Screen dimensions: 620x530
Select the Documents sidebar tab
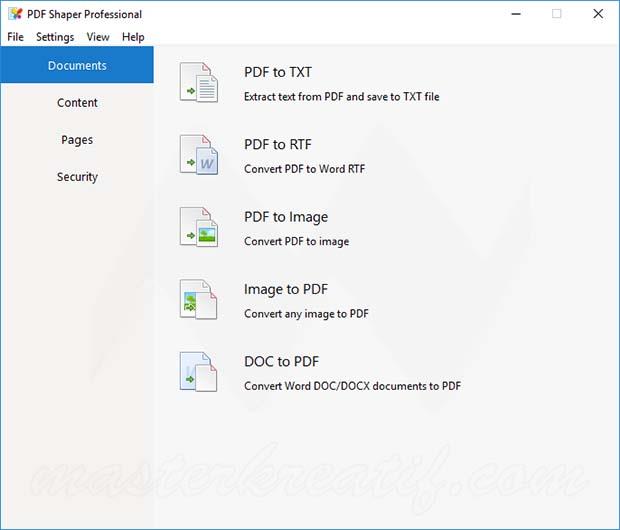click(77, 65)
